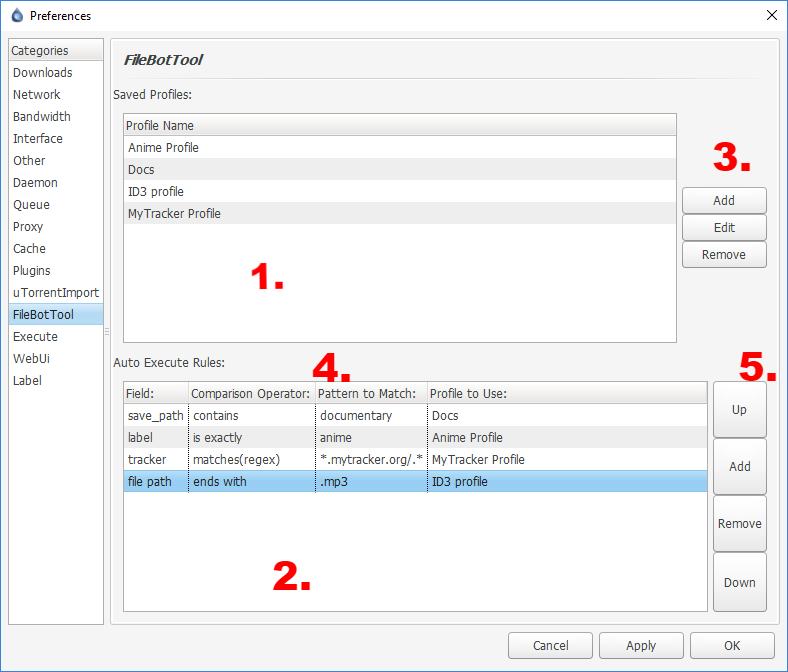The height and width of the screenshot is (672, 788).
Task: Select the MyTracker Profile saved profile
Action: click(x=400, y=214)
